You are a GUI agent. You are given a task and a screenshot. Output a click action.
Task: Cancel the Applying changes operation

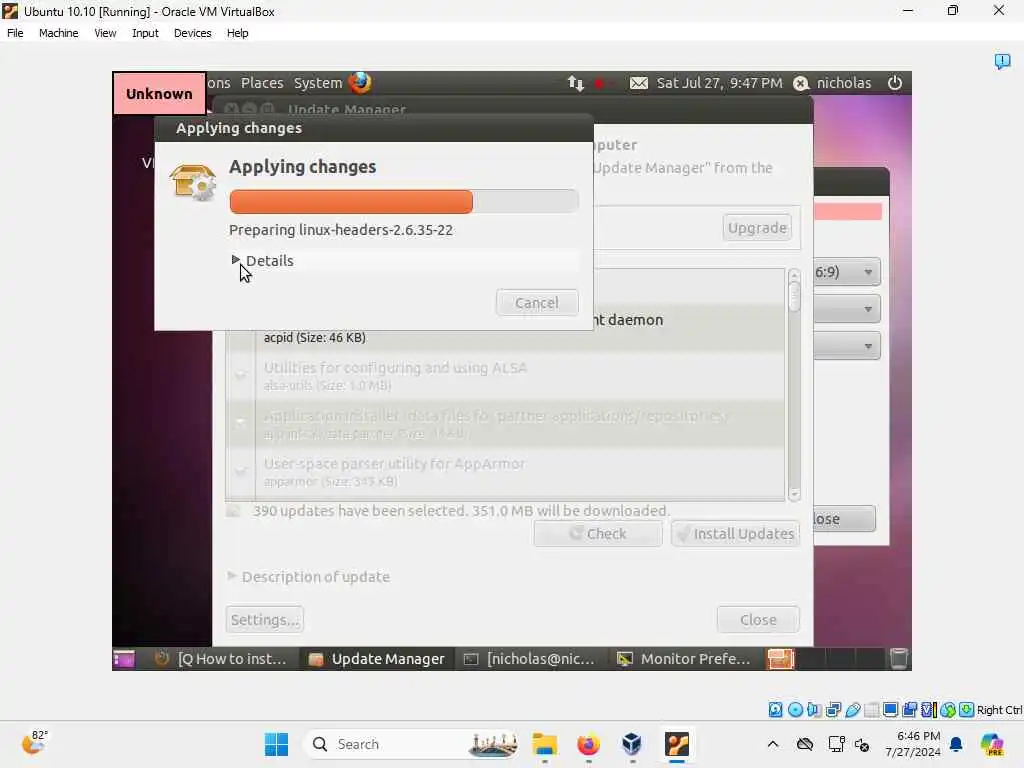coord(537,303)
